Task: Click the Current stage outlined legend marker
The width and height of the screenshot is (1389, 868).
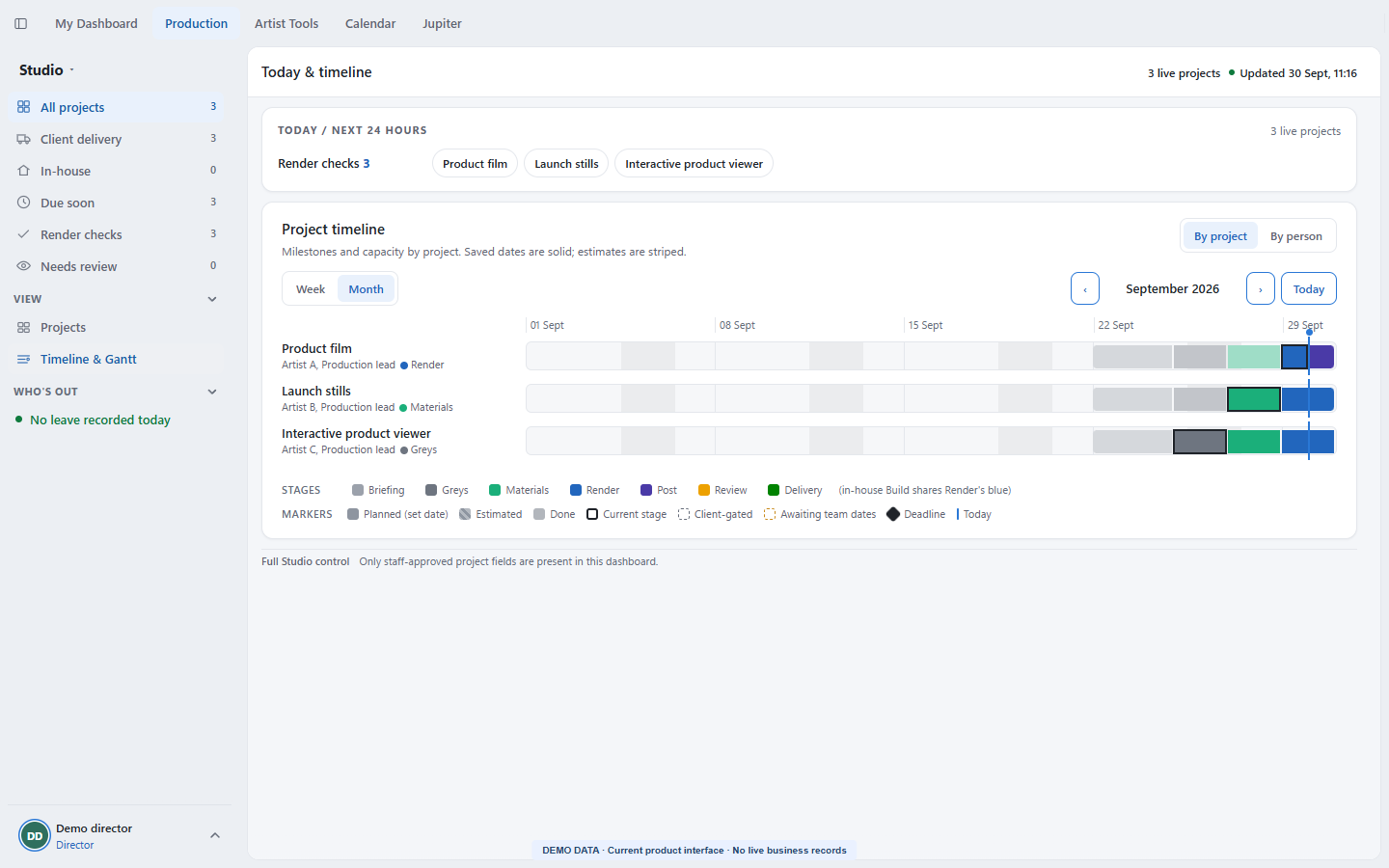Action: pyautogui.click(x=592, y=514)
